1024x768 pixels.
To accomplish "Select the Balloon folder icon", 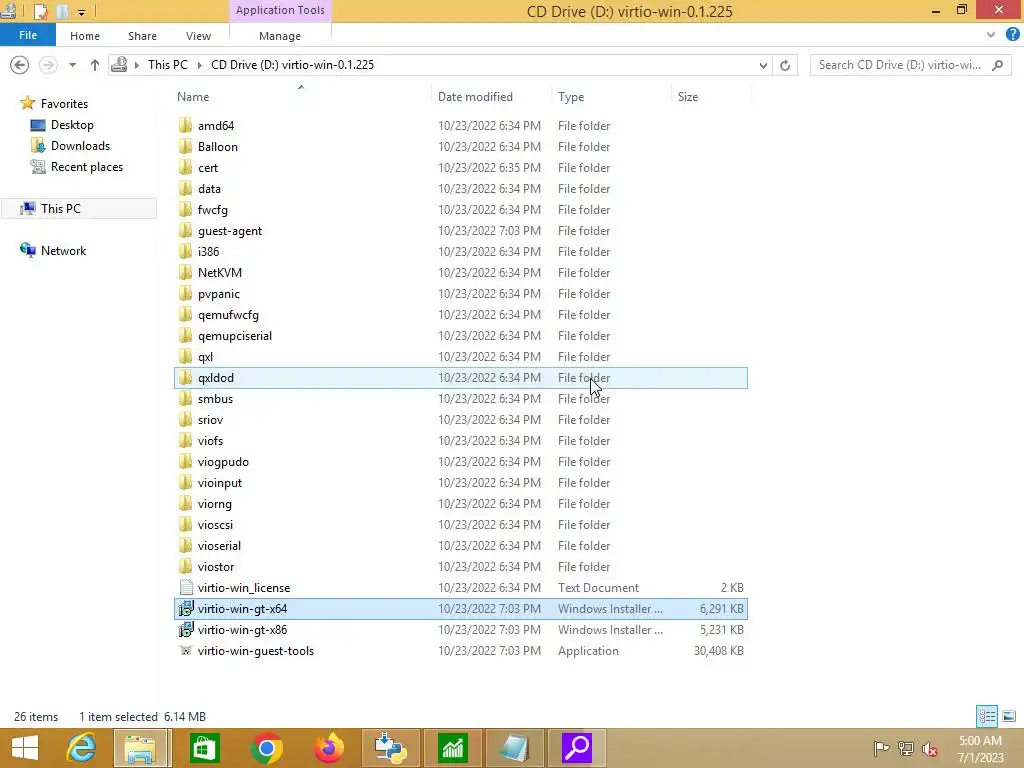I will coord(185,146).
